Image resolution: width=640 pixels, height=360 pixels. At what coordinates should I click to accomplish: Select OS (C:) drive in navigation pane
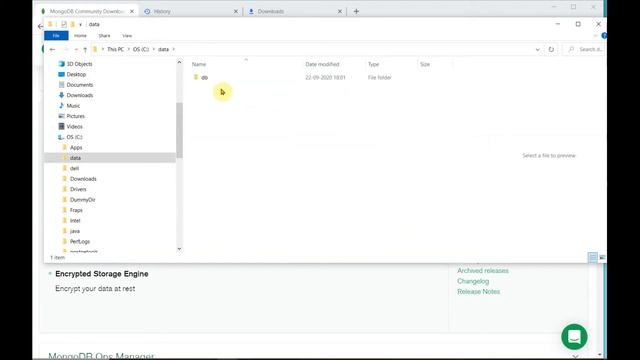[x=74, y=137]
